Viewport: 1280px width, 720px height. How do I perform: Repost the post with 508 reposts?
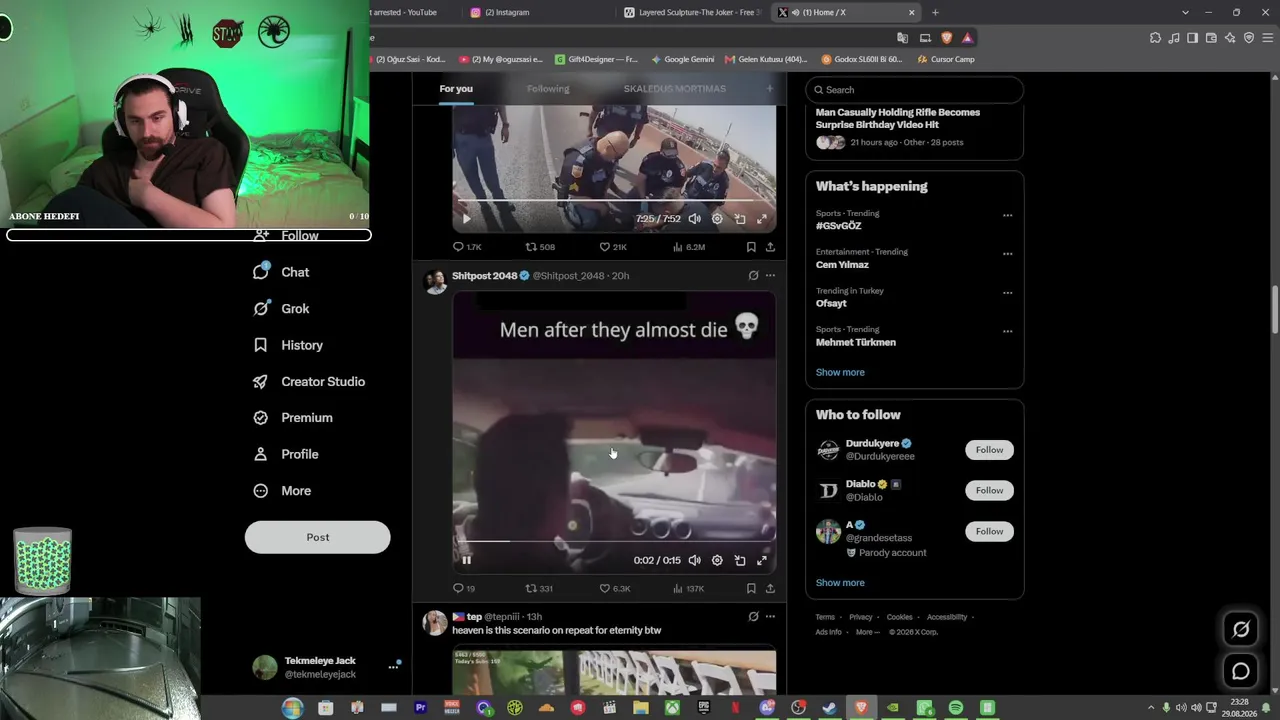[540, 247]
